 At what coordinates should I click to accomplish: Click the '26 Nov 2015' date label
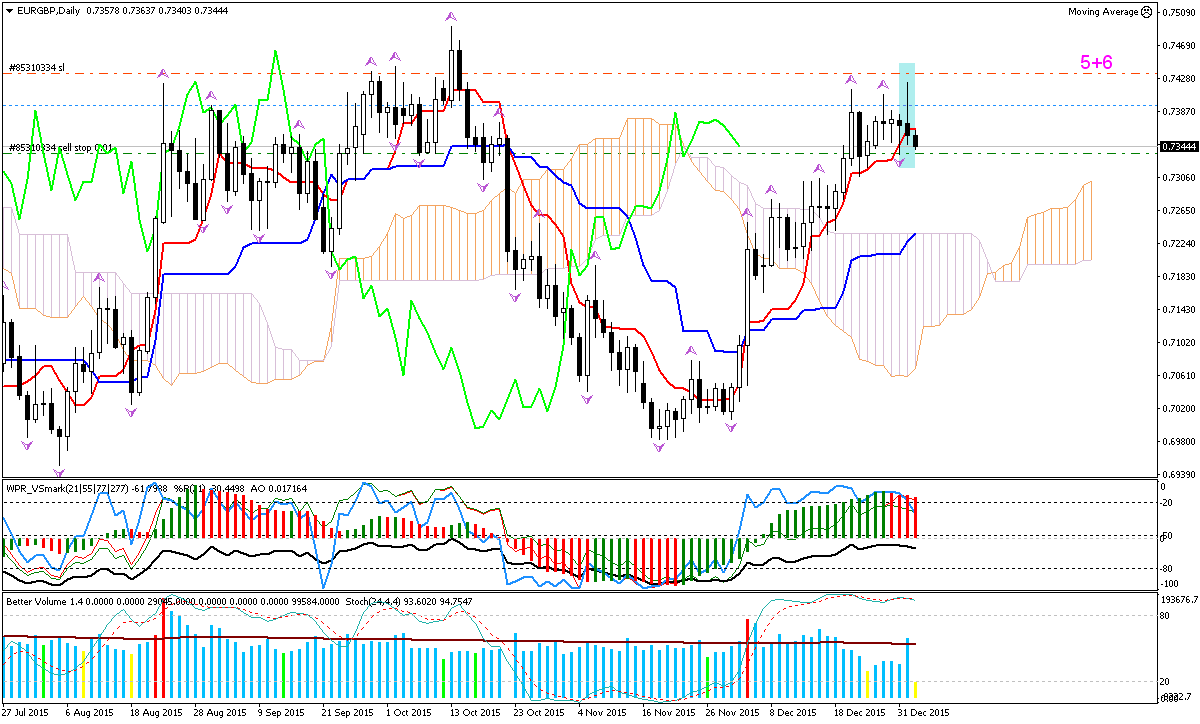point(731,713)
